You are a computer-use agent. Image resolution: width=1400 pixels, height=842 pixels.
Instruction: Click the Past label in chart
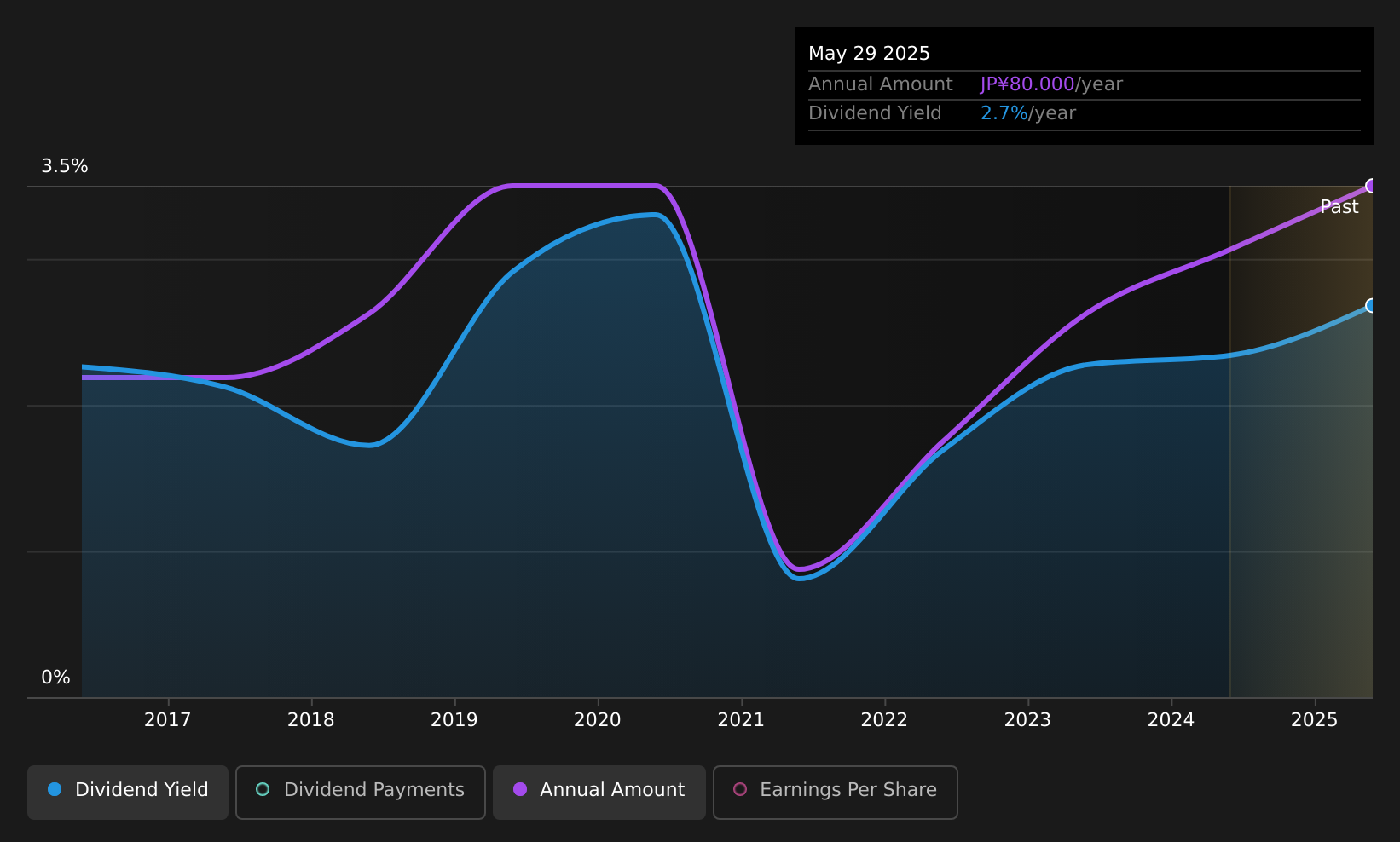point(1339,207)
